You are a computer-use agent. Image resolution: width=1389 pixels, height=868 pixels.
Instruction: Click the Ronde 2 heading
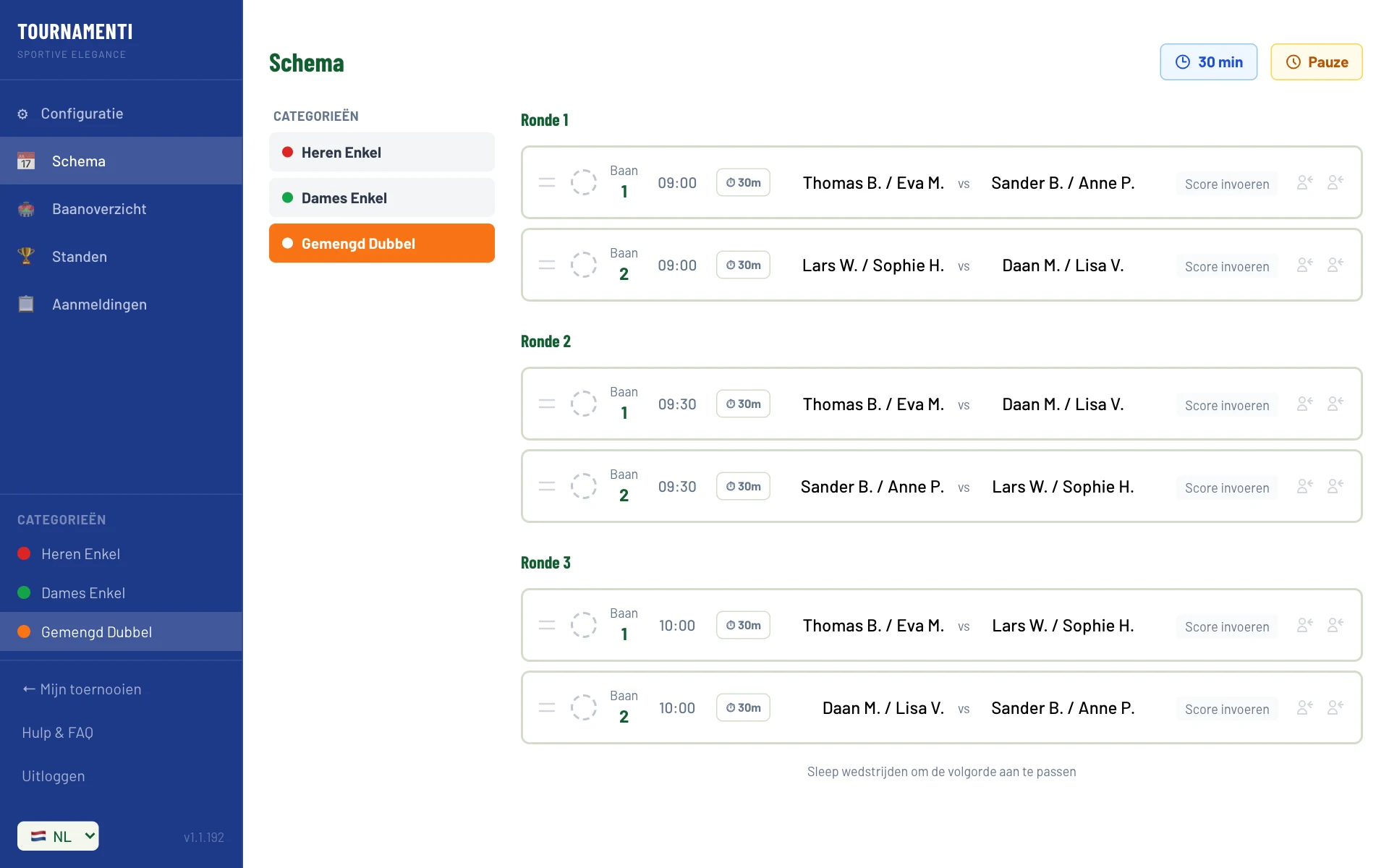pos(545,341)
